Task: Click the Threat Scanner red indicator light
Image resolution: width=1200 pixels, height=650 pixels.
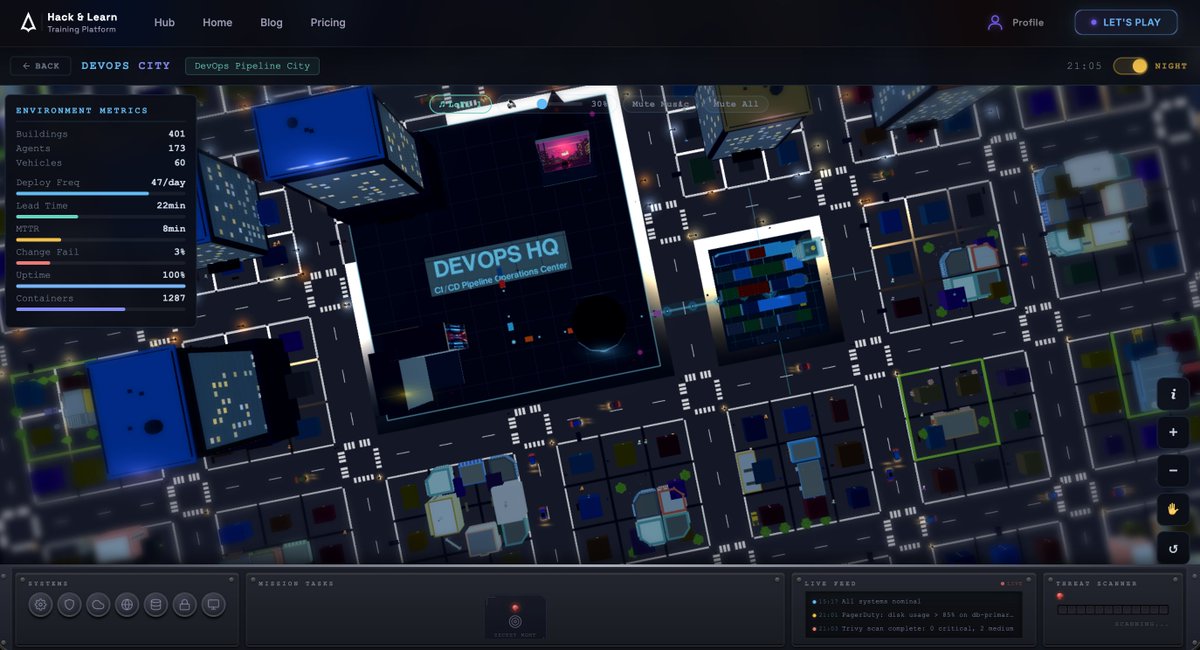Action: click(1059, 596)
